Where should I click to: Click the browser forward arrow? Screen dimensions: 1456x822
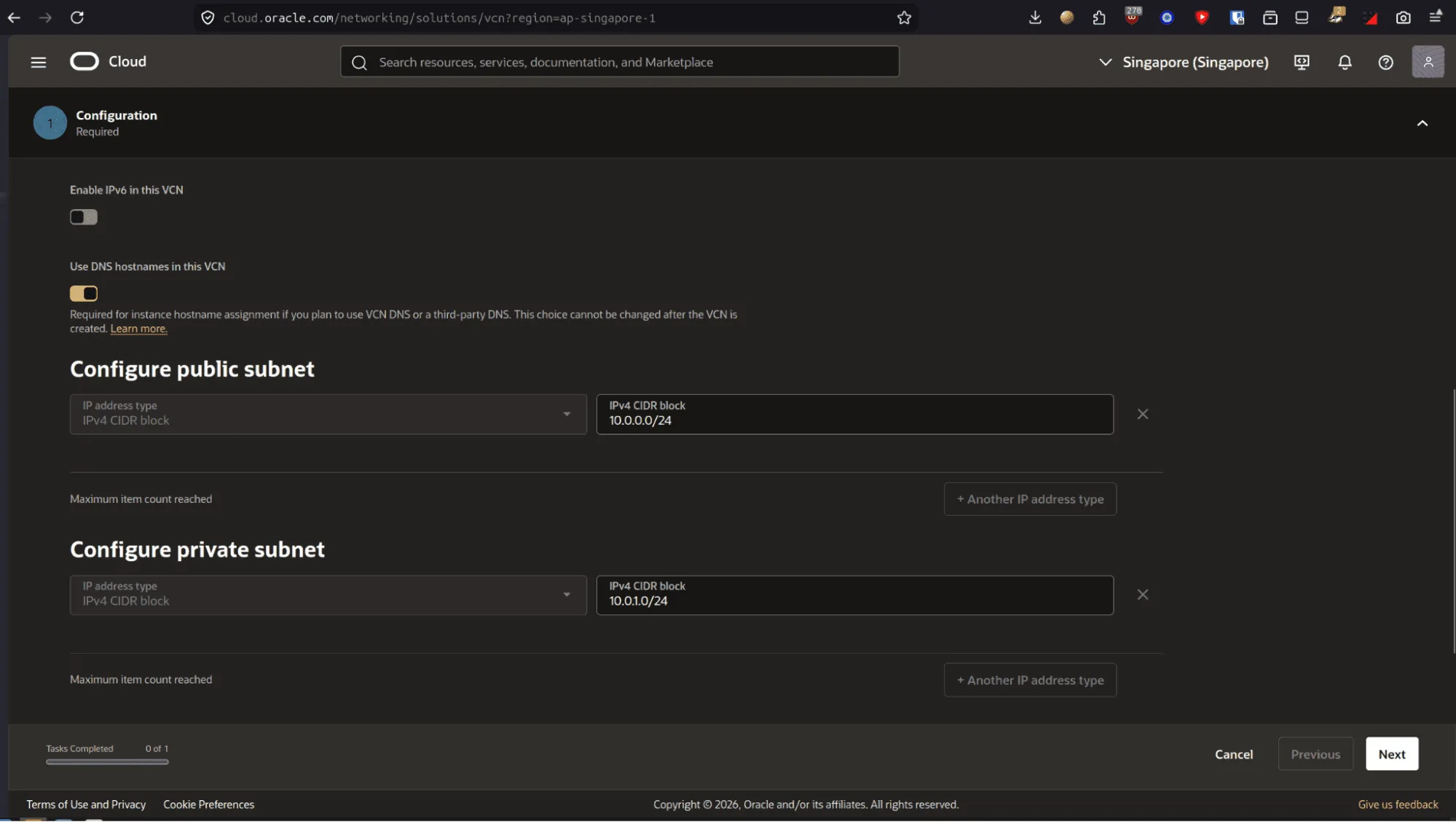coord(45,17)
